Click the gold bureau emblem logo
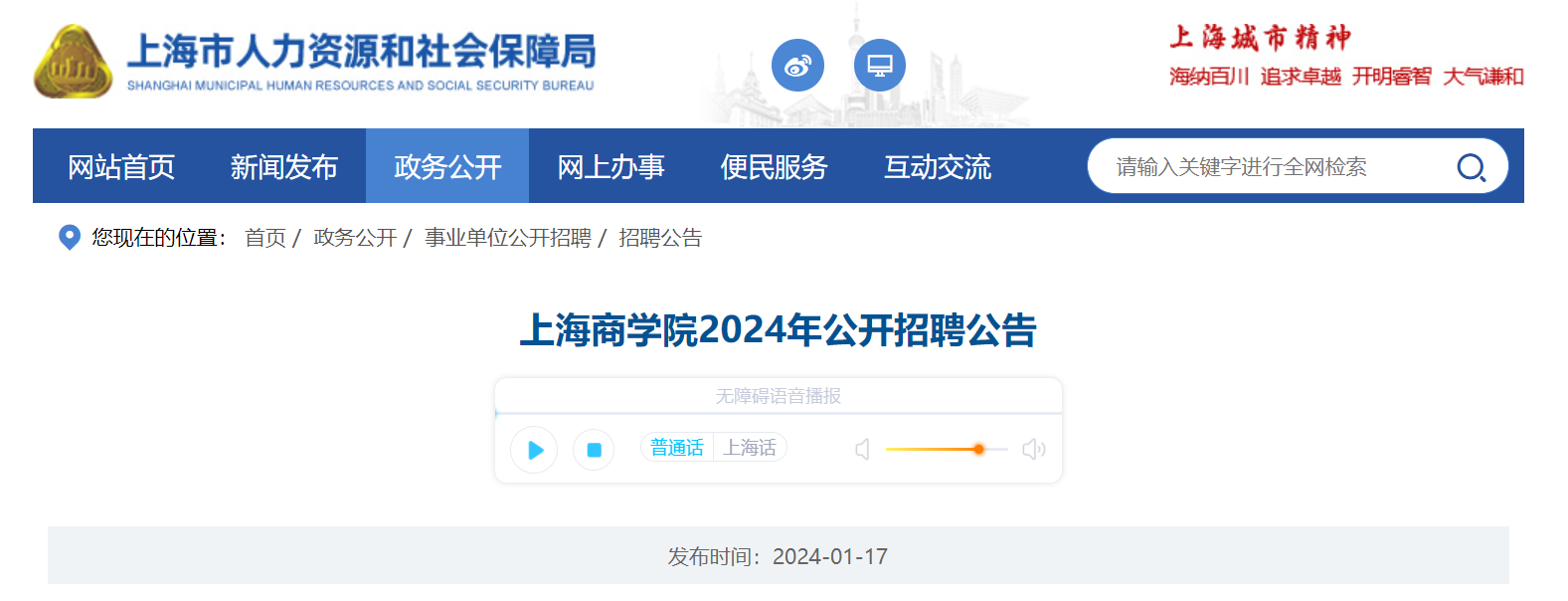The height and width of the screenshot is (601, 1568). [73, 62]
